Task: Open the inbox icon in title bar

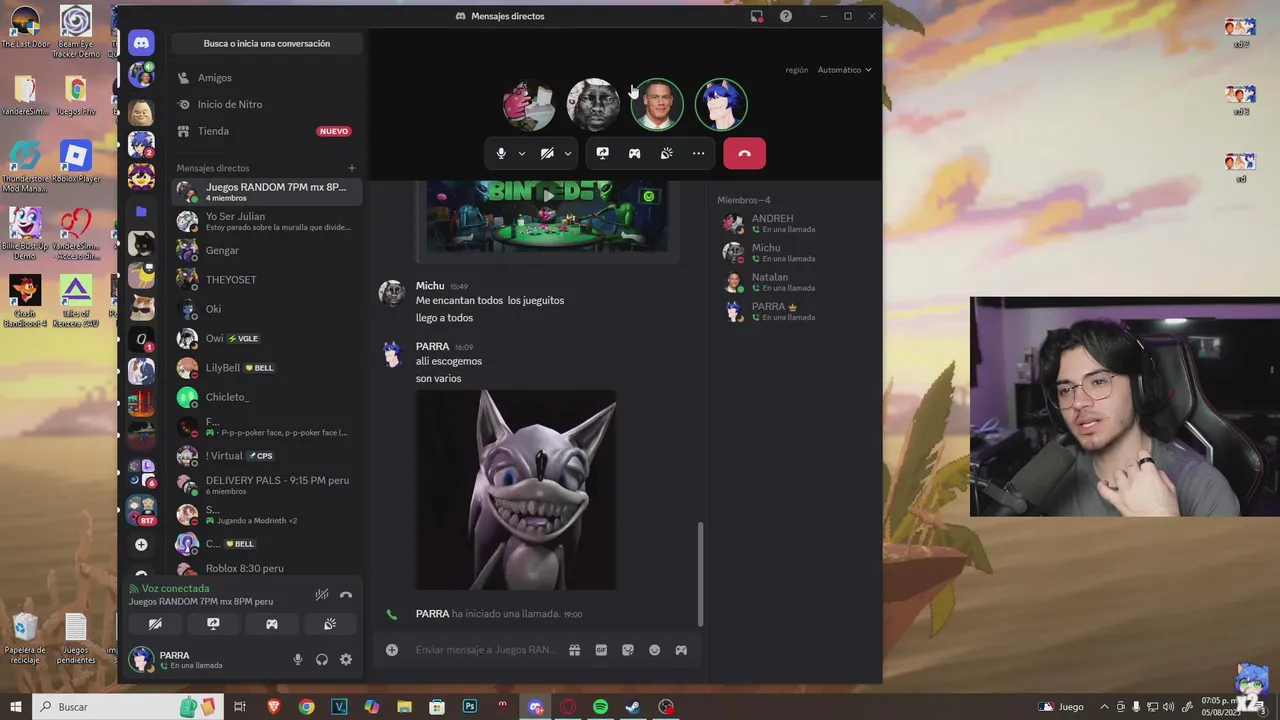Action: [x=757, y=16]
